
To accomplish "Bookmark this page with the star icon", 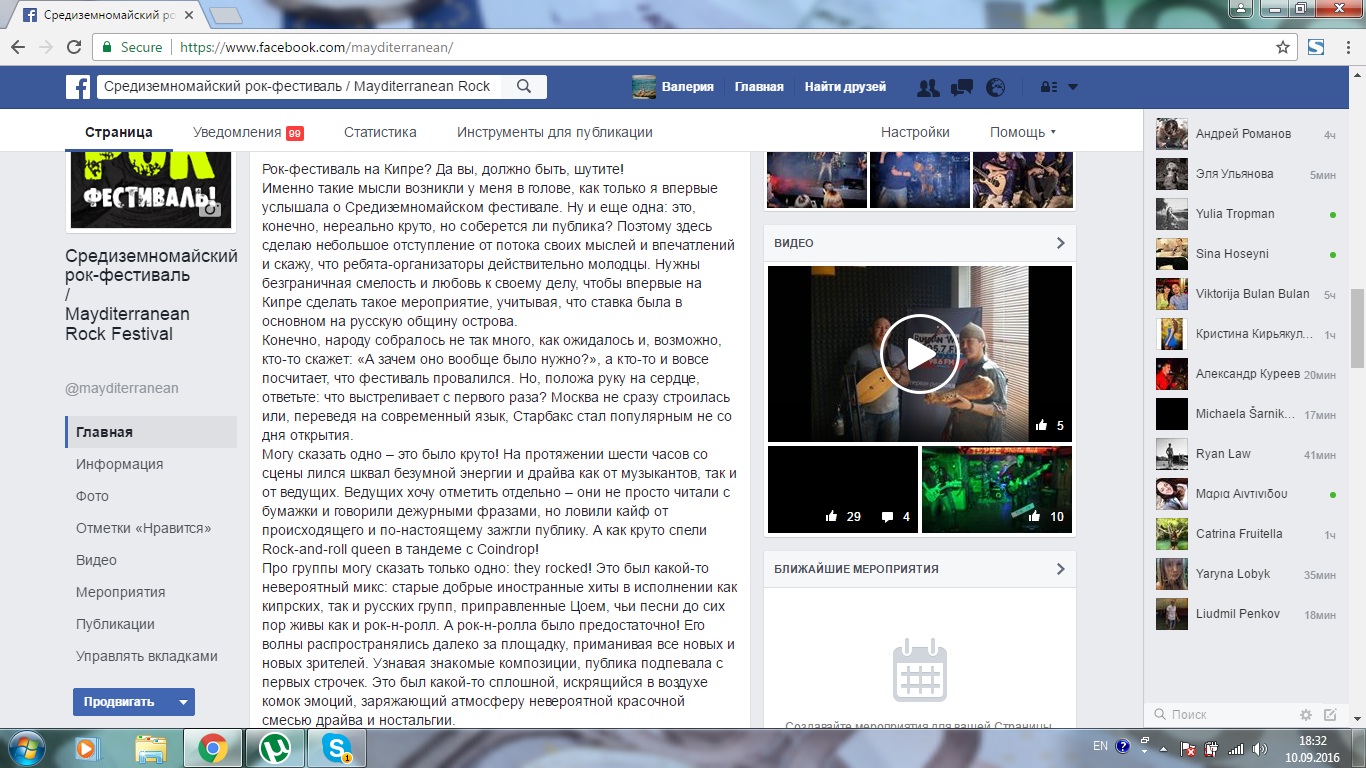I will (1283, 47).
